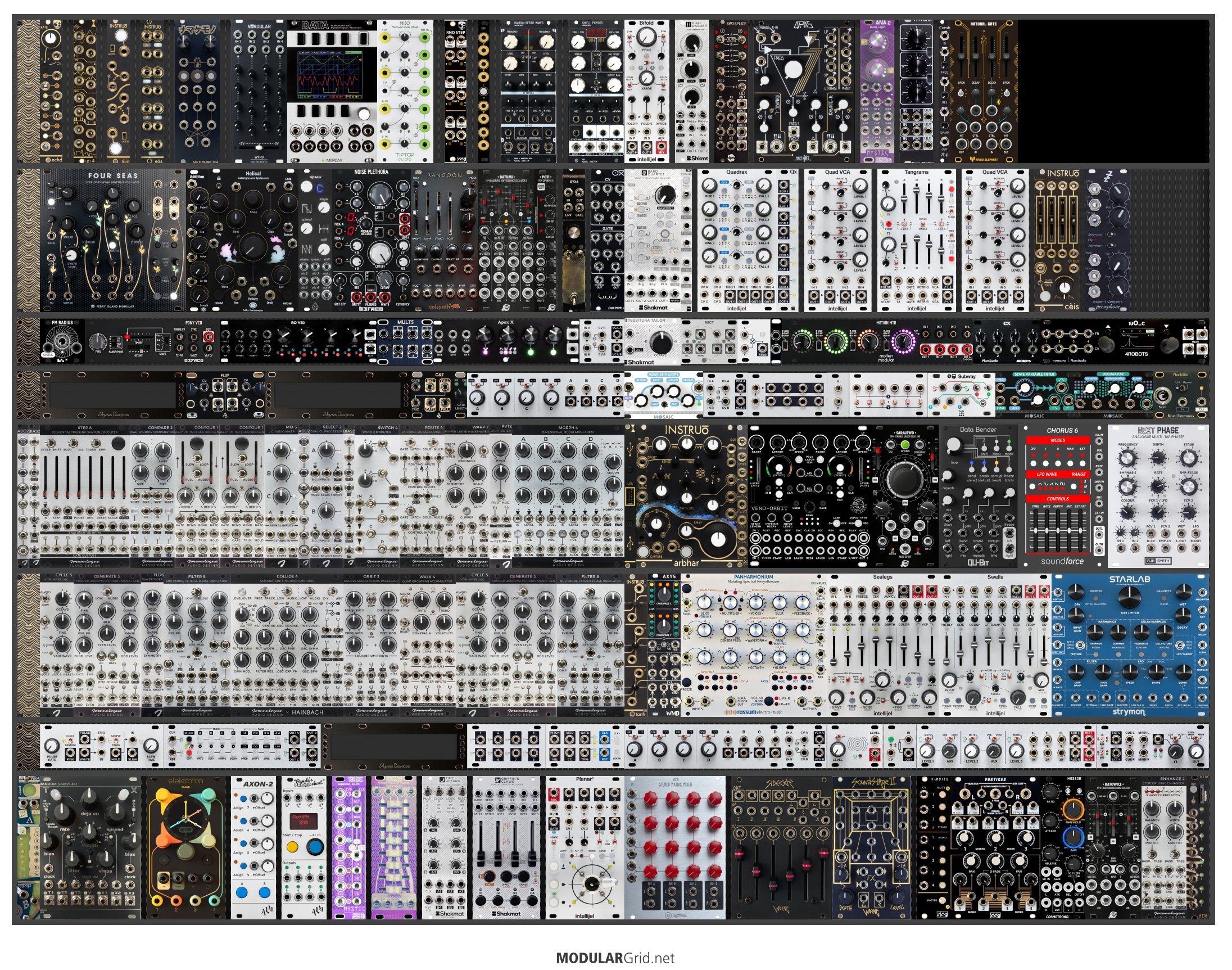Image resolution: width=1232 pixels, height=970 pixels.
Task: Click the AXON-2 expander module
Action: click(253, 847)
